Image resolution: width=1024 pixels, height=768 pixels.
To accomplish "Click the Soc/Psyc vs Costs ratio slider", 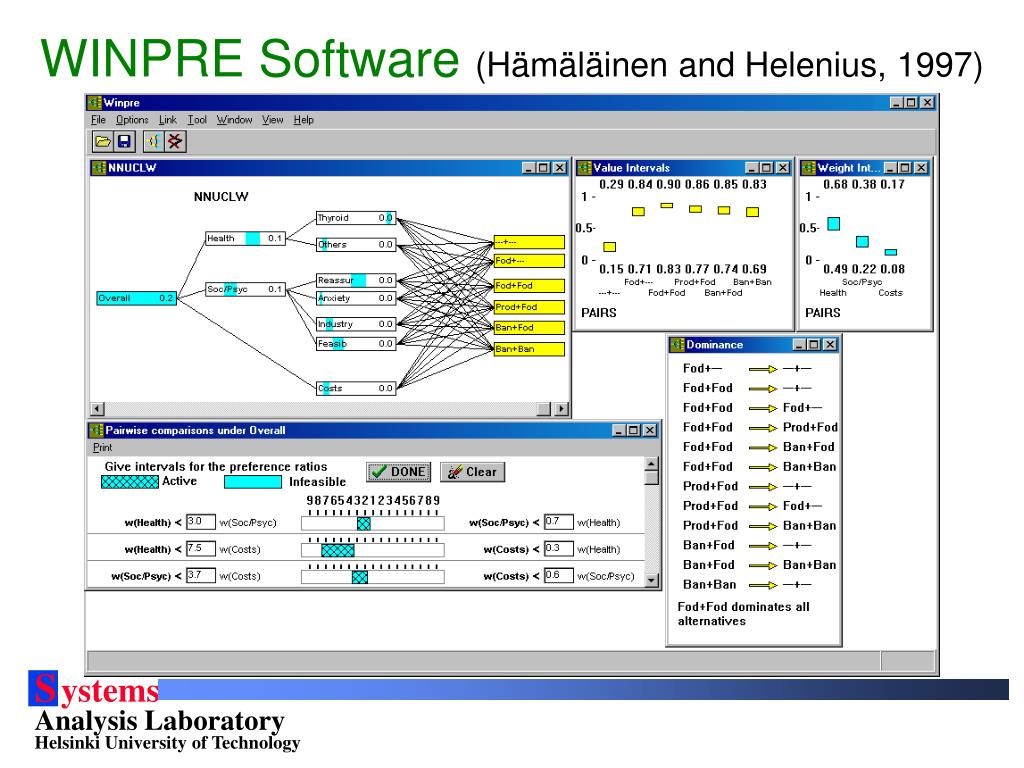I will point(373,577).
